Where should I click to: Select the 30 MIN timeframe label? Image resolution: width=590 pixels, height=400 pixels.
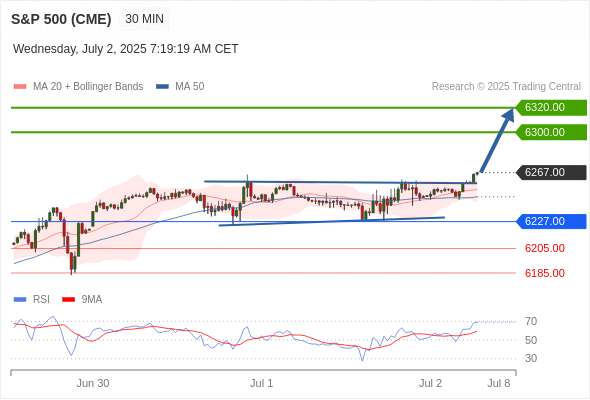144,19
